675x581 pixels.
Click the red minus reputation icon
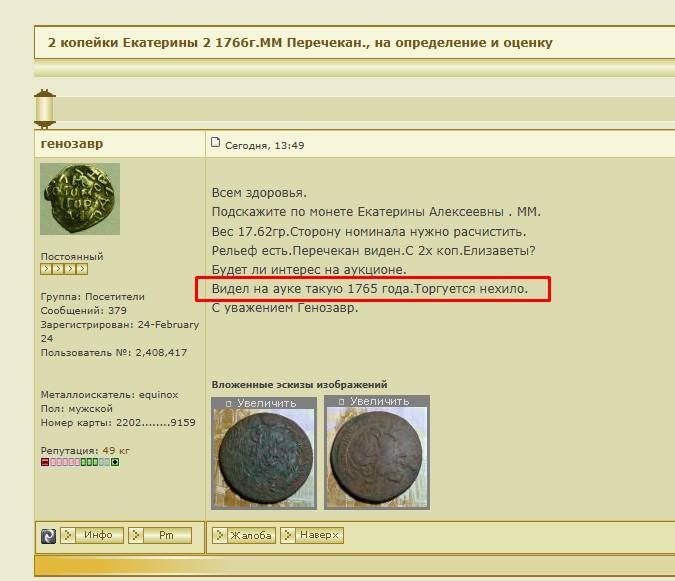45,462
